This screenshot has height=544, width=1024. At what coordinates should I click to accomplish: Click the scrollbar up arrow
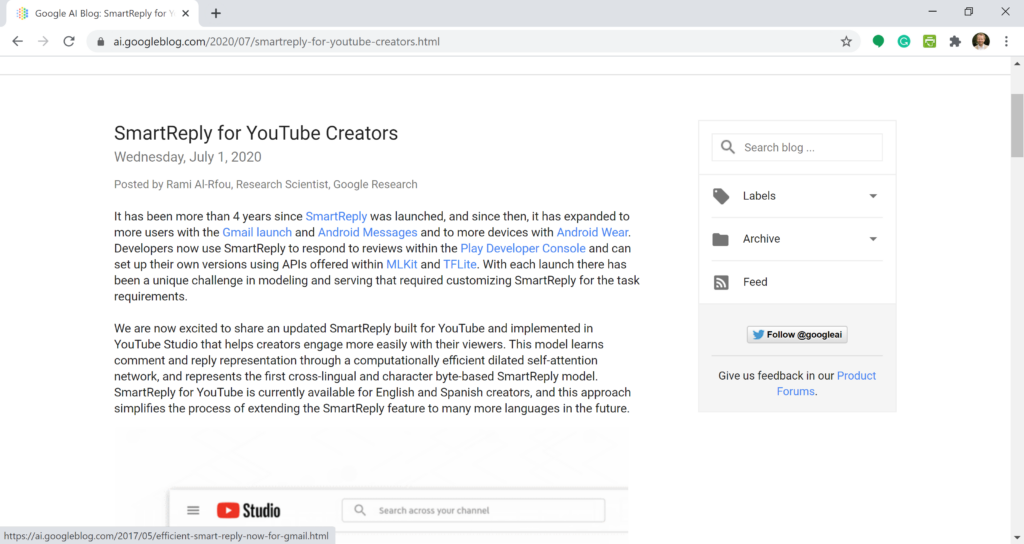point(1017,63)
